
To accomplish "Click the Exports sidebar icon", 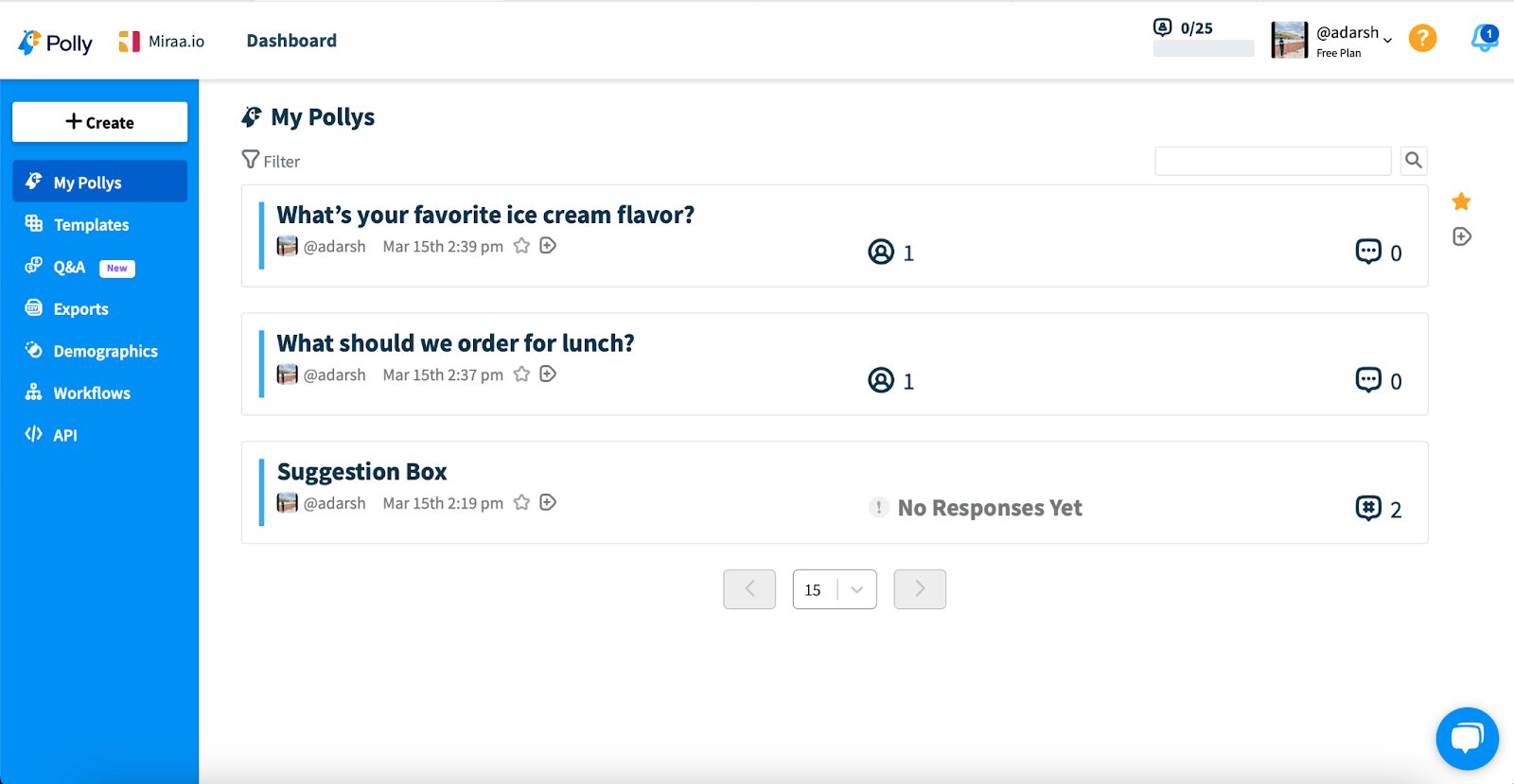I will tap(34, 308).
